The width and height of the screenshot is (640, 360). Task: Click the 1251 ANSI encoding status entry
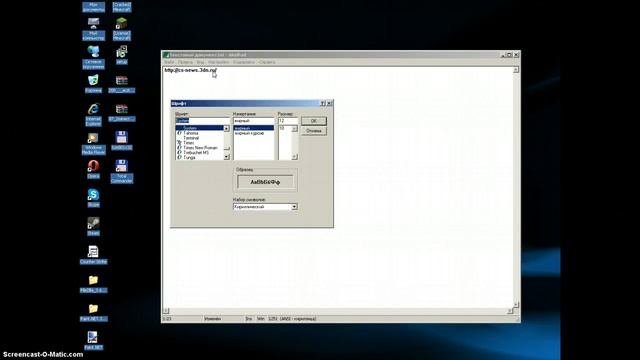pyautogui.click(x=292, y=319)
